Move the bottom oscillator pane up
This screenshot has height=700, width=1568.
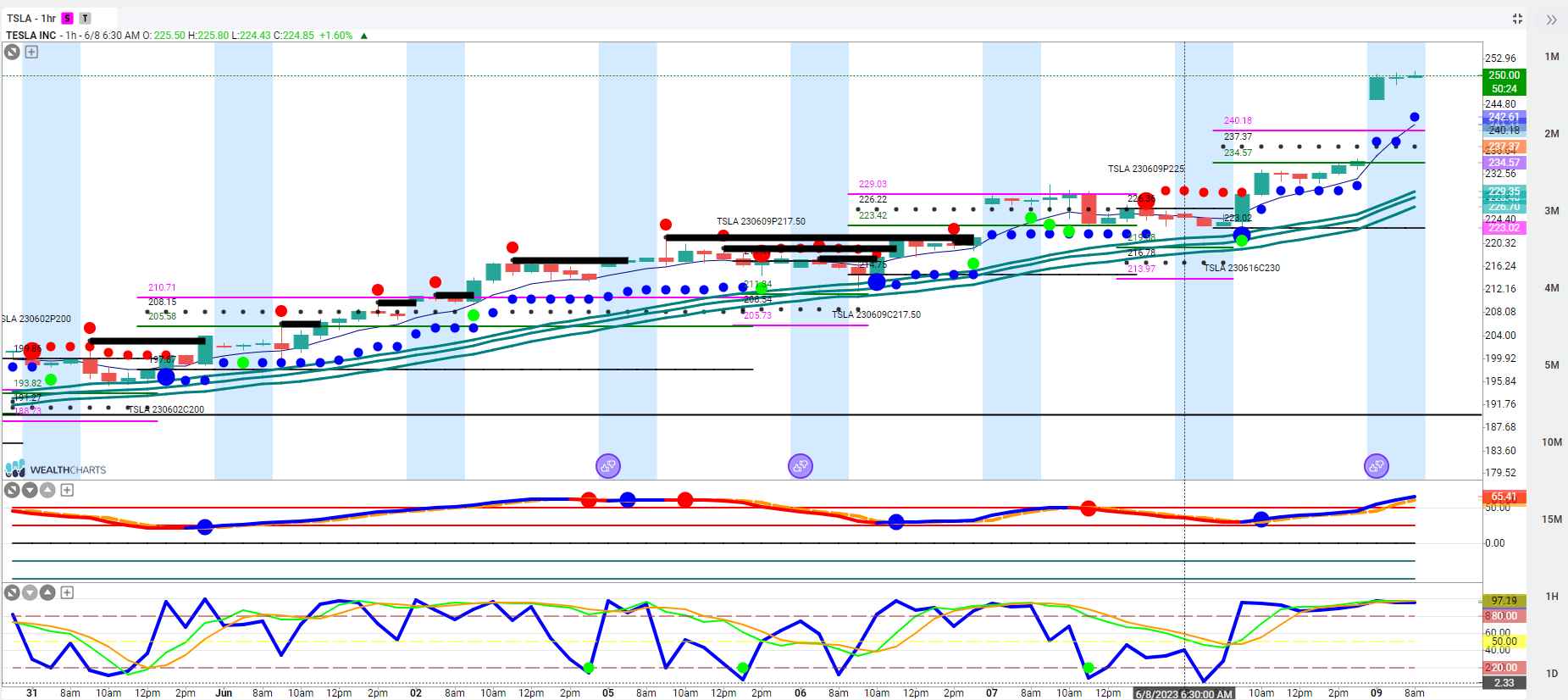47,592
